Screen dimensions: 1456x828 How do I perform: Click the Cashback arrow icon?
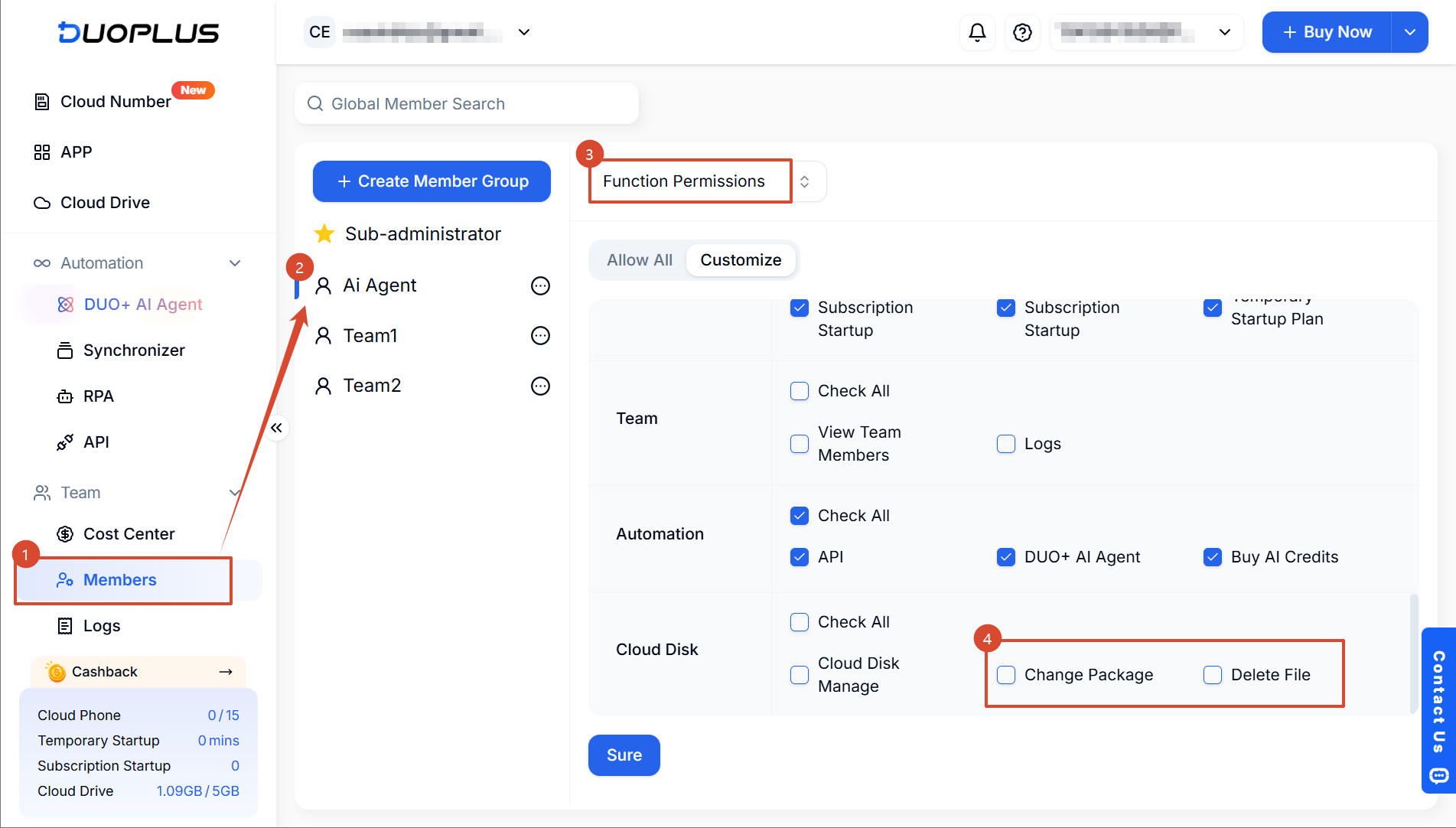(x=226, y=672)
